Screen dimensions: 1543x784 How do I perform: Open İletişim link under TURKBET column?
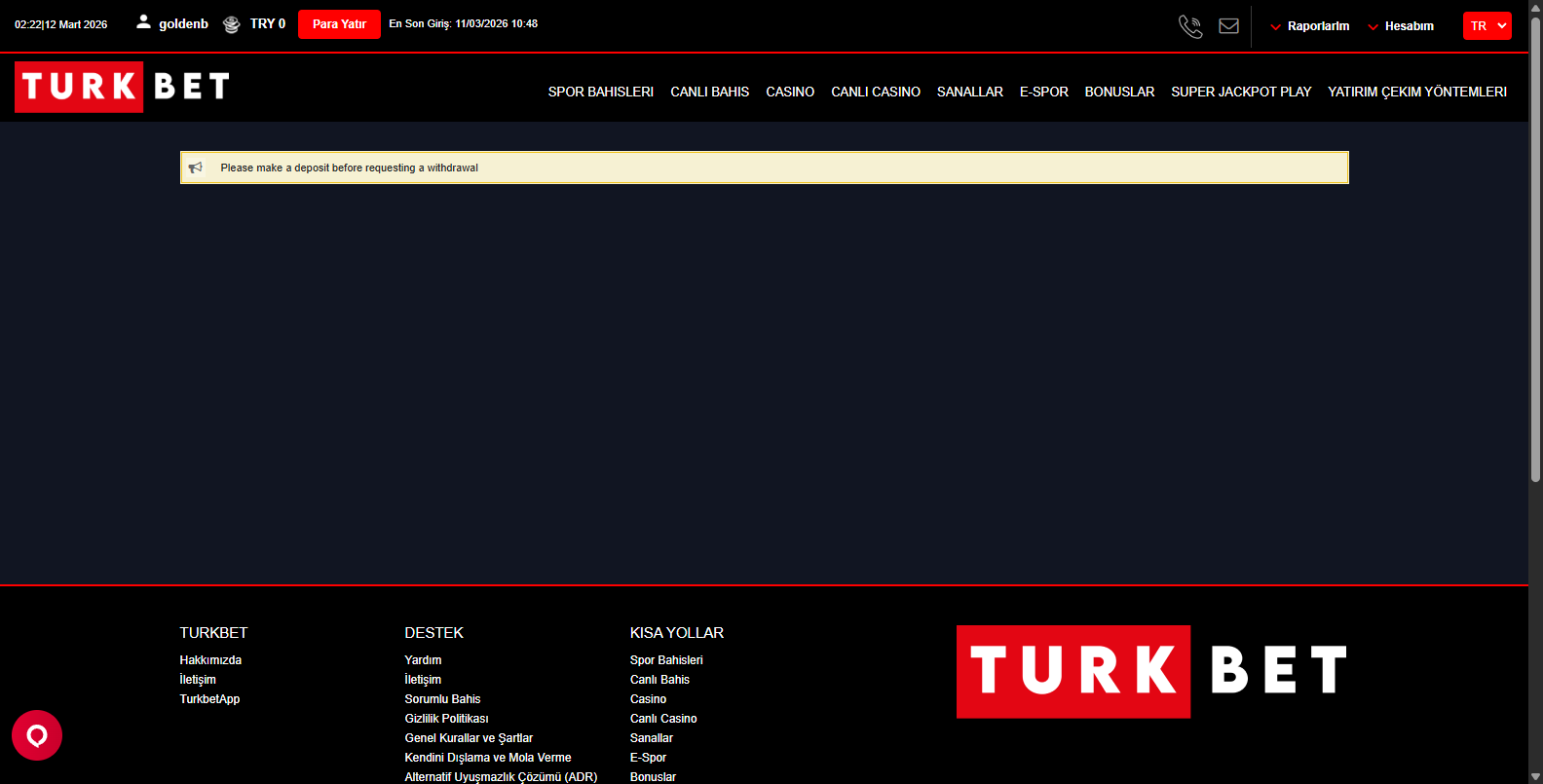[x=198, y=680]
